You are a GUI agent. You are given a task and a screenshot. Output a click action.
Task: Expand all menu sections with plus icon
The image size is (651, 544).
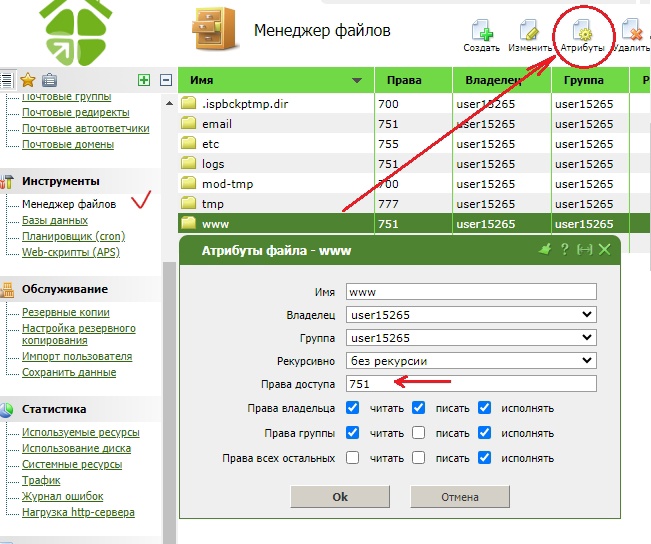click(x=144, y=80)
